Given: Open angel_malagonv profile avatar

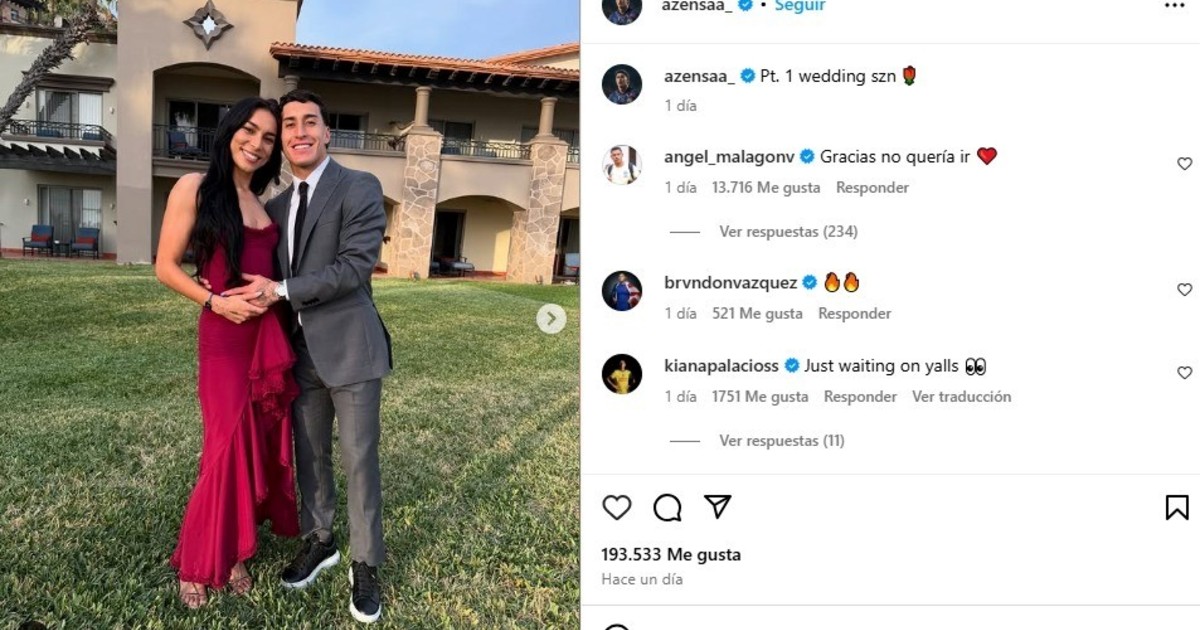Looking at the screenshot, I should pyautogui.click(x=622, y=165).
